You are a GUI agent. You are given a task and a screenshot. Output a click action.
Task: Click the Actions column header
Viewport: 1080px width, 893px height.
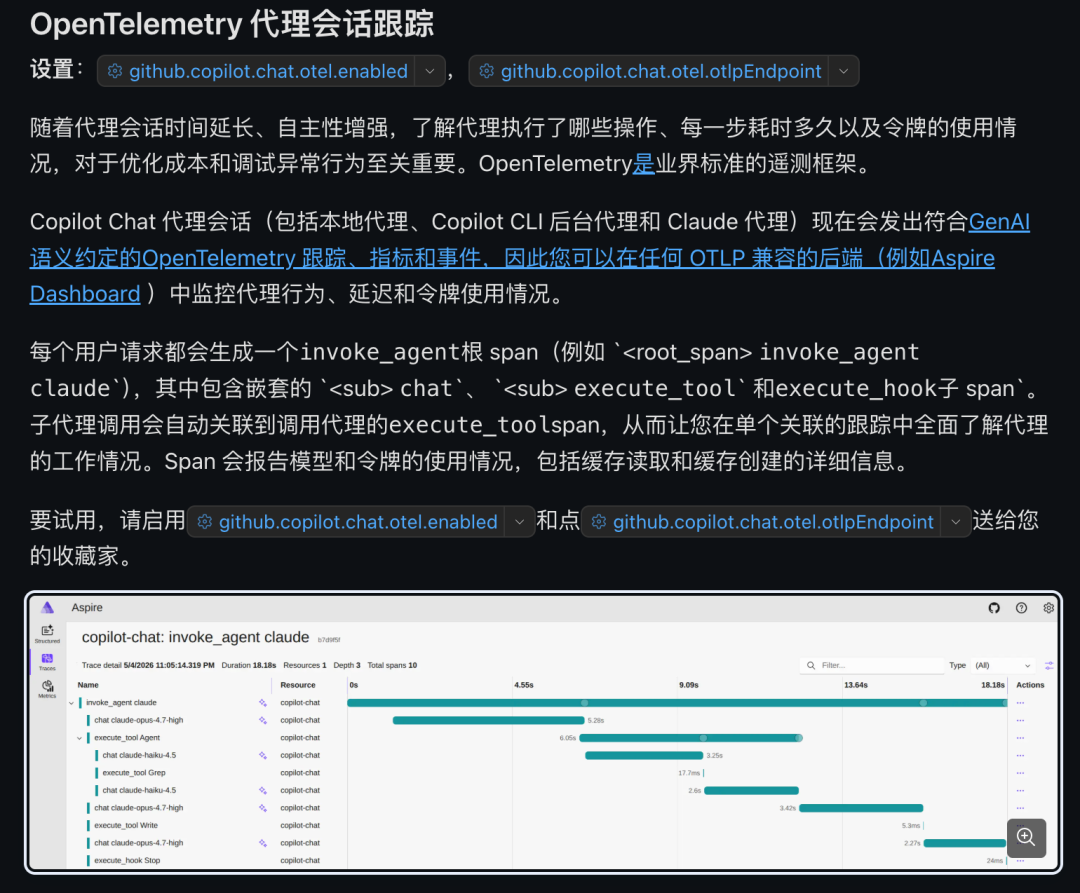click(1030, 685)
